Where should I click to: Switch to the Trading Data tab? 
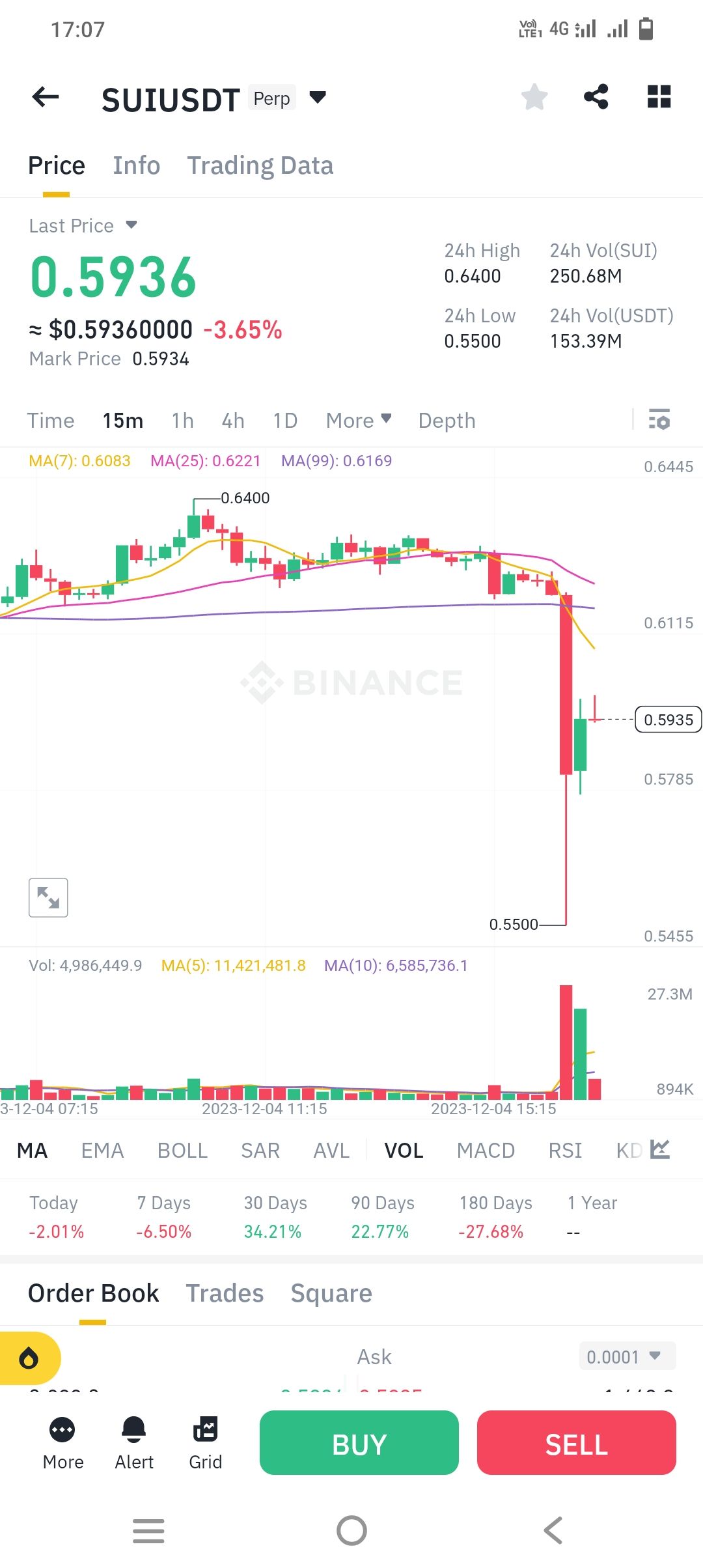coord(260,165)
